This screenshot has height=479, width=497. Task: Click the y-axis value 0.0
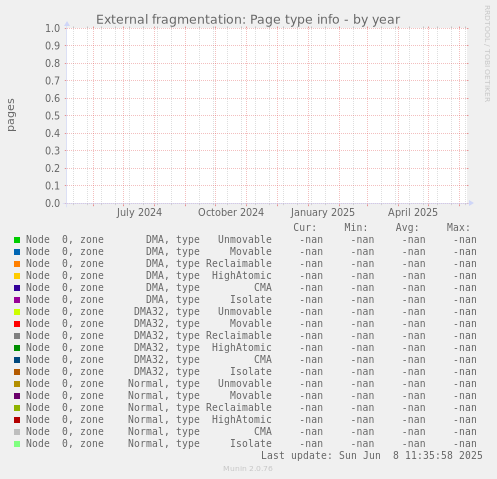click(53, 203)
